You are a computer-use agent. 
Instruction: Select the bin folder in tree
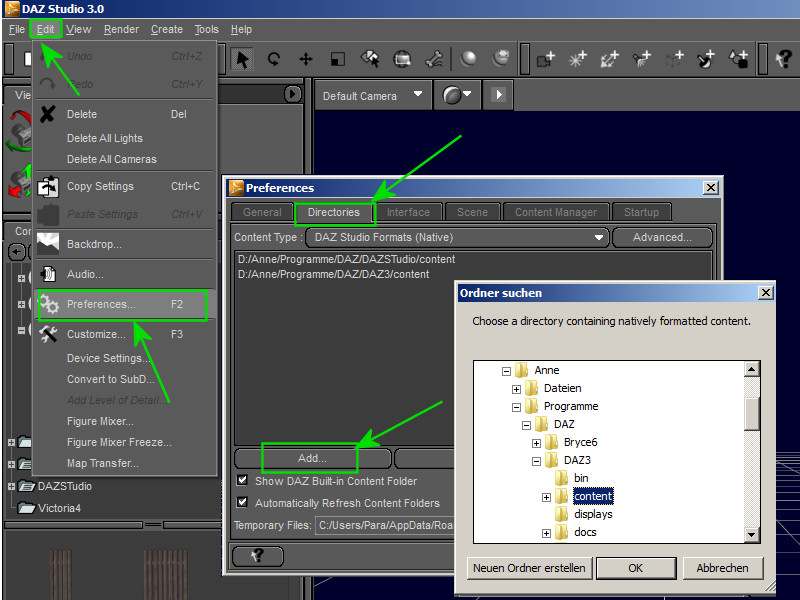581,478
